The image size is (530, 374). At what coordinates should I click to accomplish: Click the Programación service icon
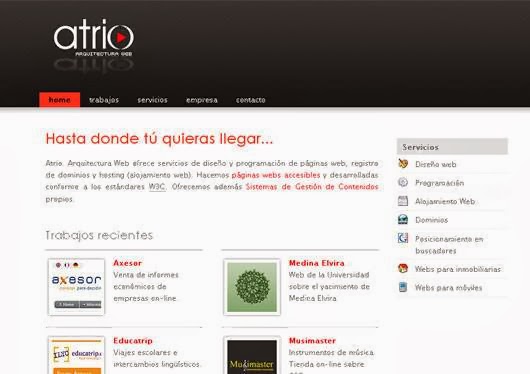point(403,182)
